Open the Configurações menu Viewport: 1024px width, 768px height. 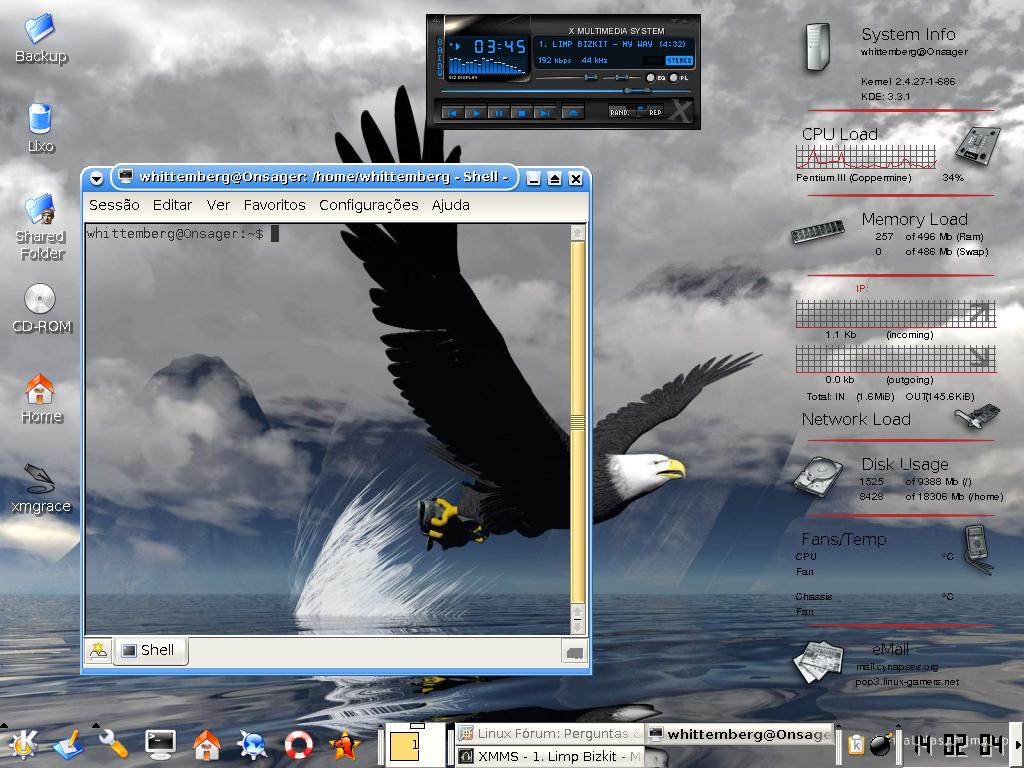click(368, 205)
